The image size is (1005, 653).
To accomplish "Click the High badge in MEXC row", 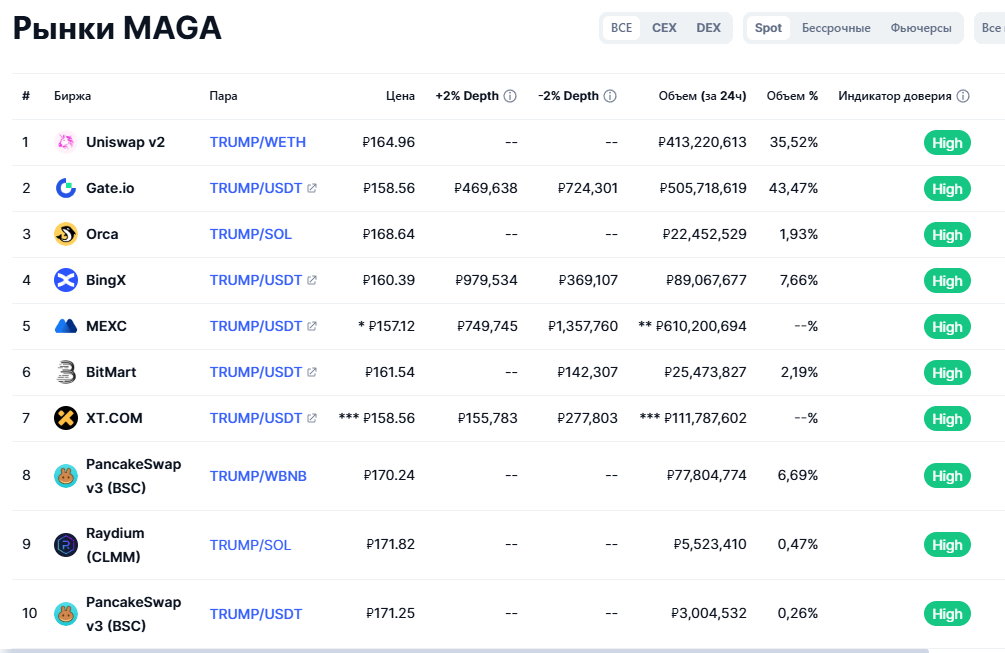I will click(x=947, y=327).
